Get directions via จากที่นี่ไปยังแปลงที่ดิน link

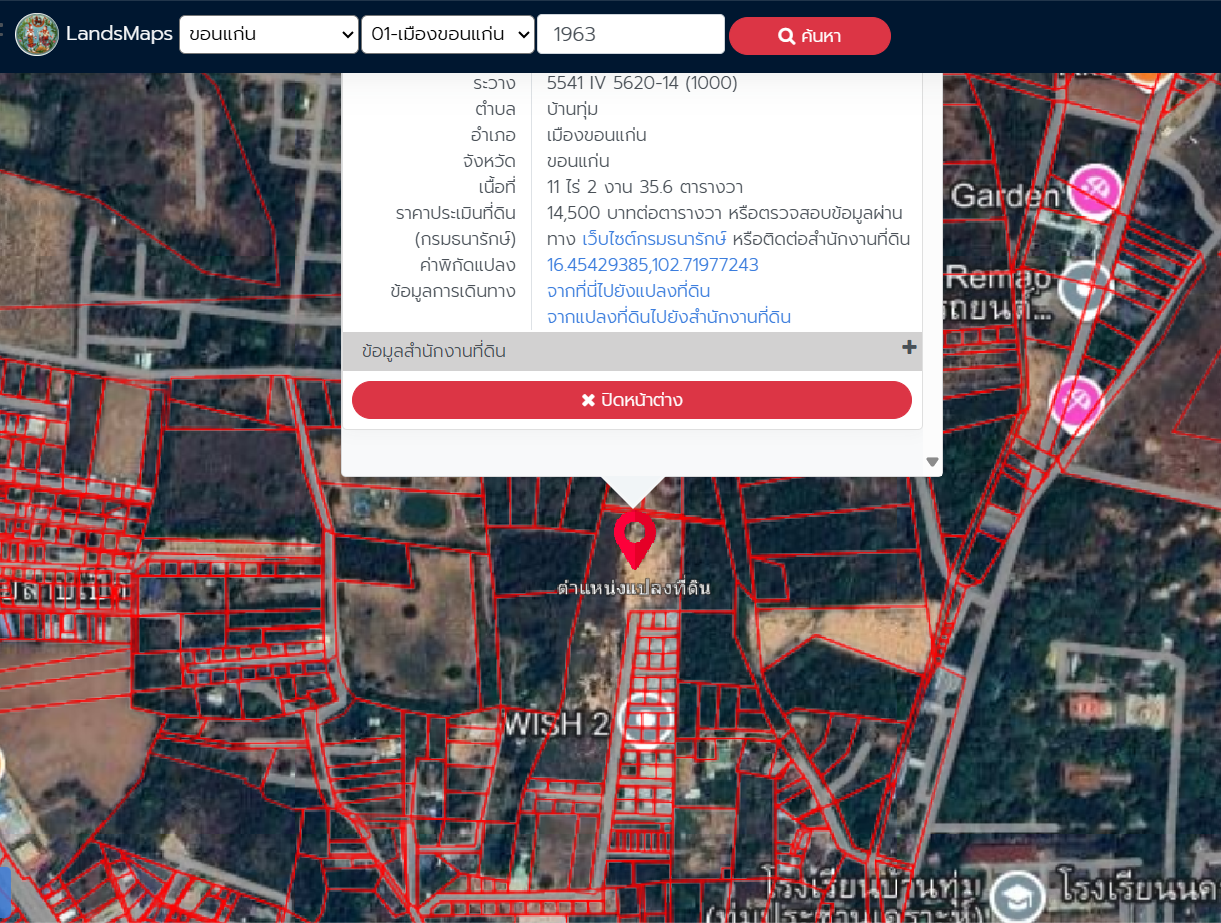[x=628, y=291]
